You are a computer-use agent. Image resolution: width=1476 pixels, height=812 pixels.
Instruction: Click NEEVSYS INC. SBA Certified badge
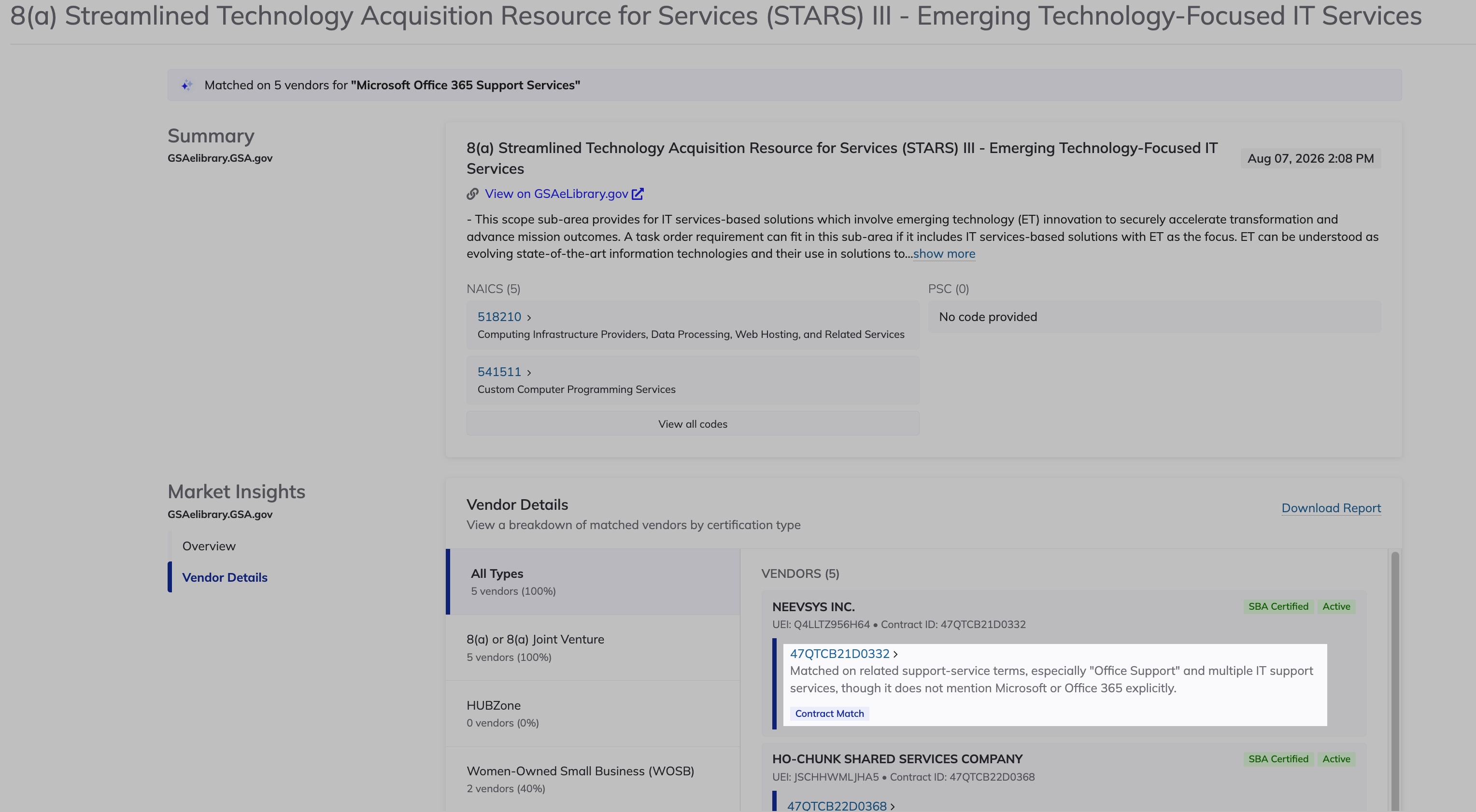pyautogui.click(x=1278, y=606)
